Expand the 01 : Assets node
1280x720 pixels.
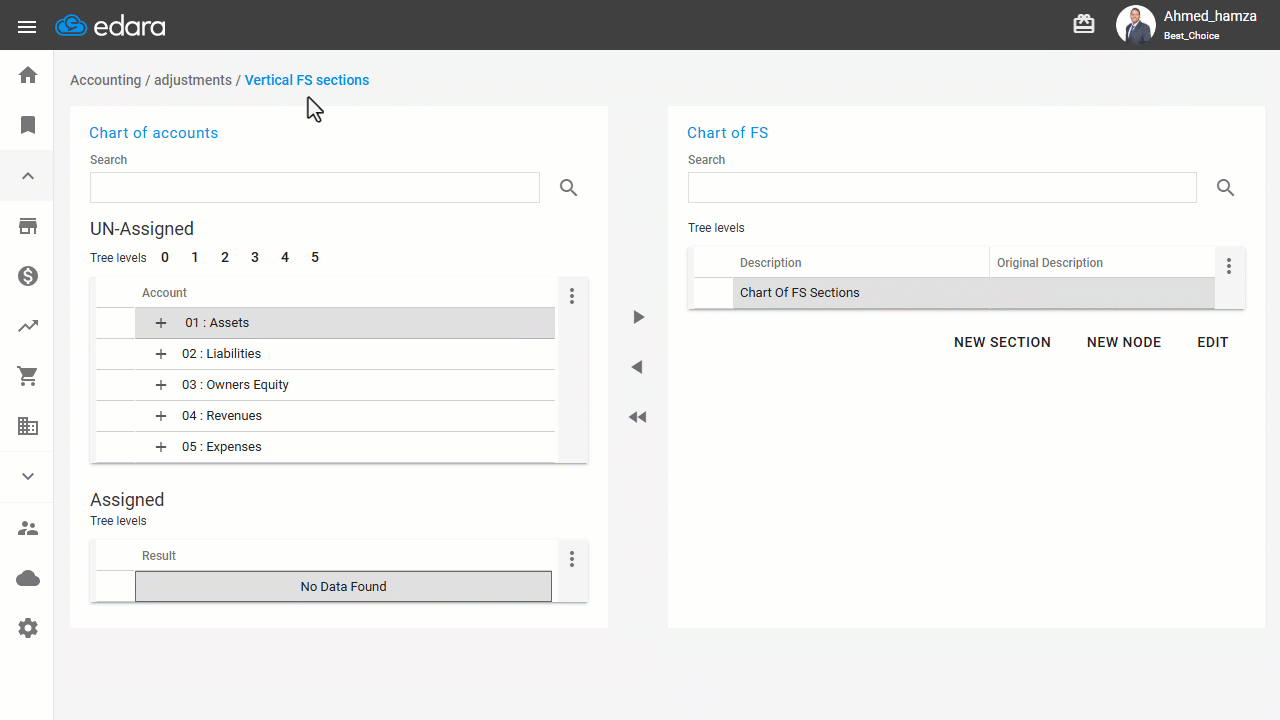pyautogui.click(x=161, y=323)
